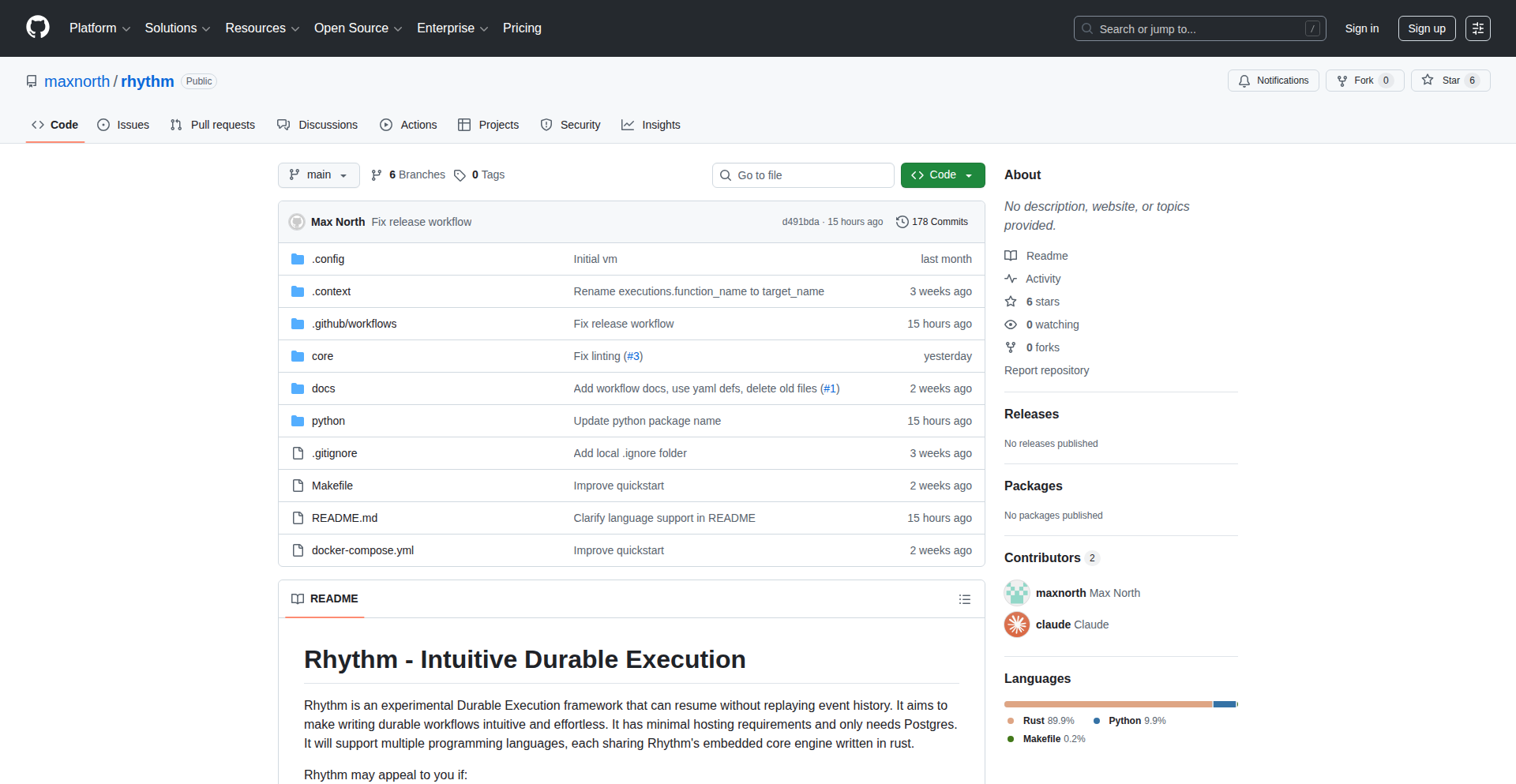Click the Go to file search field
The height and width of the screenshot is (784, 1516).
[x=803, y=174]
